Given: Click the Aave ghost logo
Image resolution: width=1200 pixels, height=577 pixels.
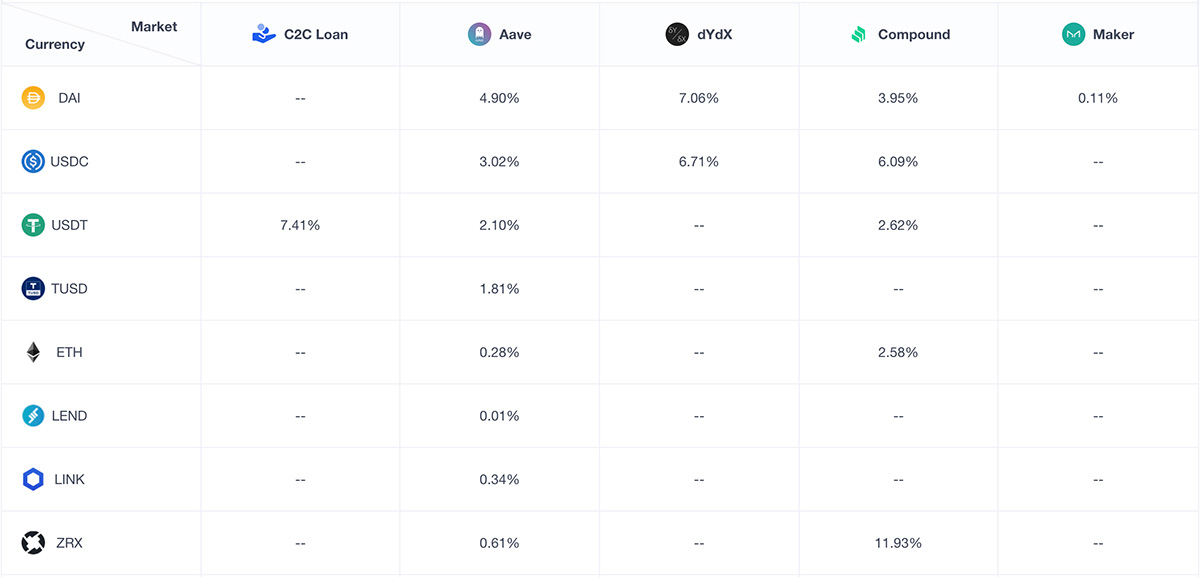Looking at the screenshot, I should 480,34.
